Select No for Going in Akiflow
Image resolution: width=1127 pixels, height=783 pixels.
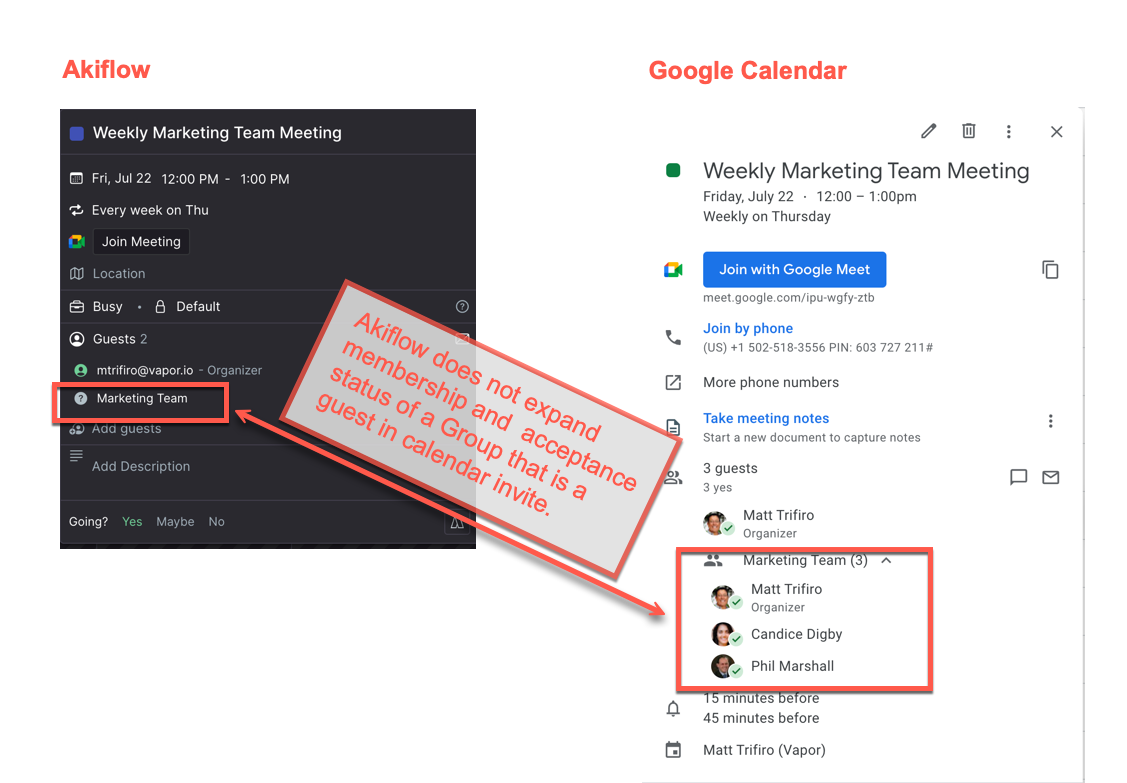click(216, 521)
